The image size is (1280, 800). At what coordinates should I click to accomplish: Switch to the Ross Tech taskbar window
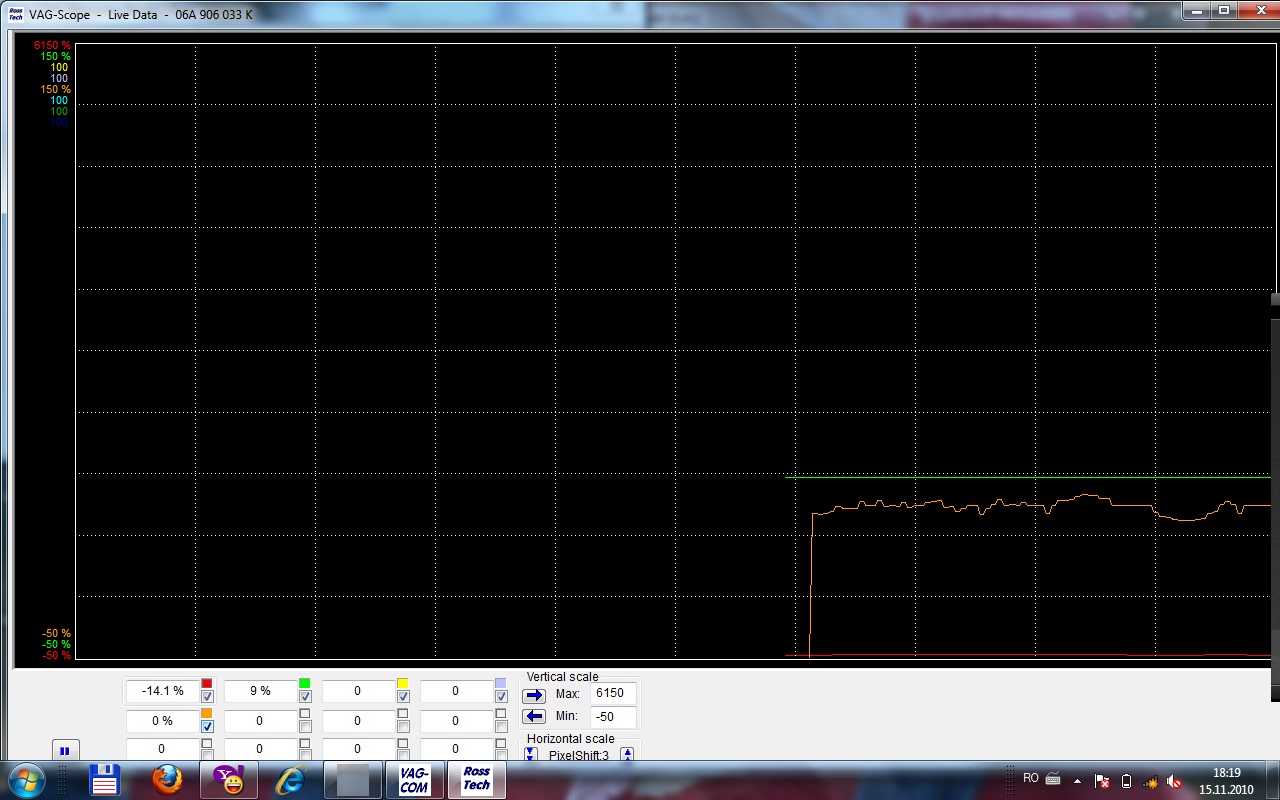(476, 780)
